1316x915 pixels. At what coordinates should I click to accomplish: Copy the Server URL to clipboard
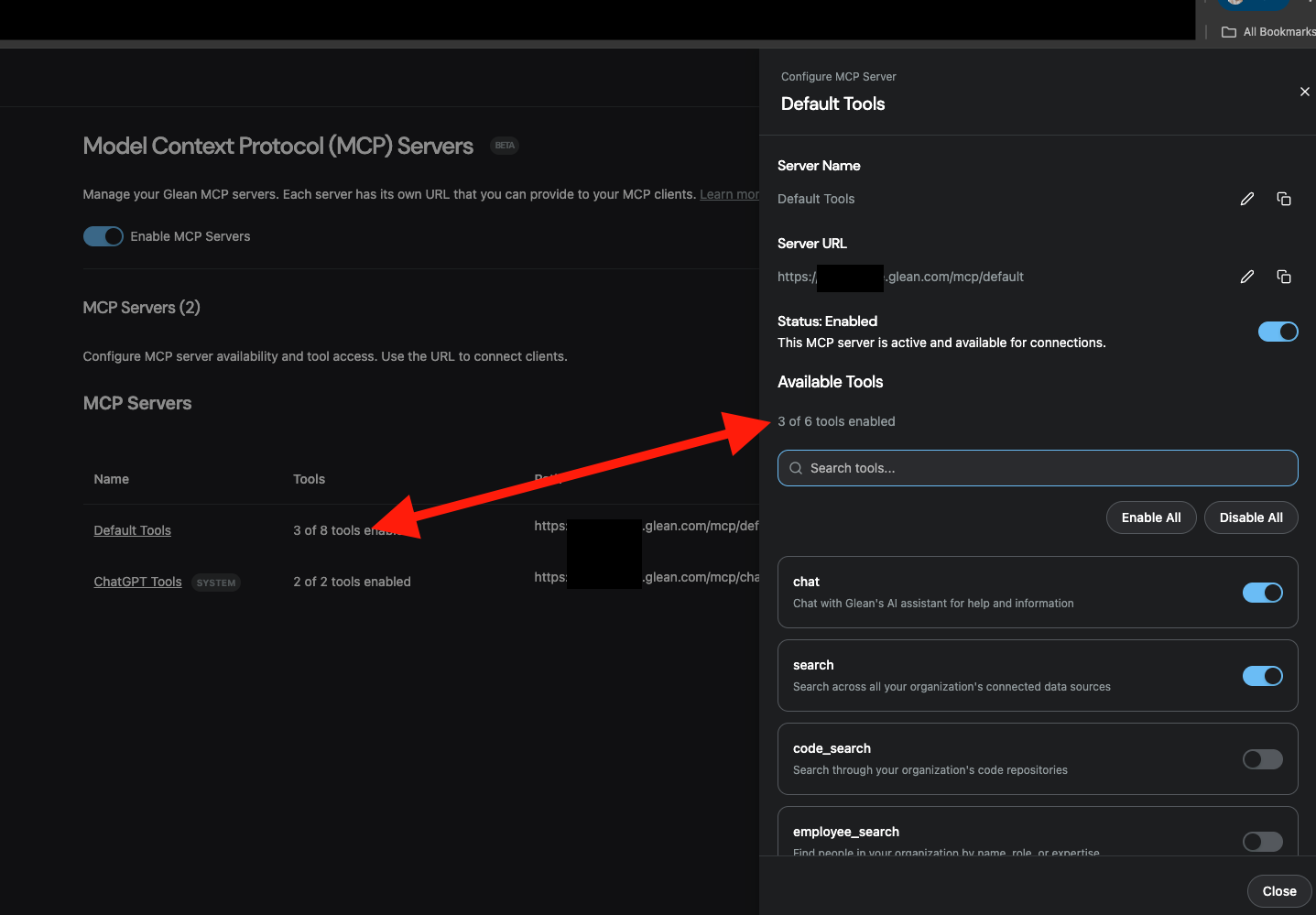coord(1283,277)
